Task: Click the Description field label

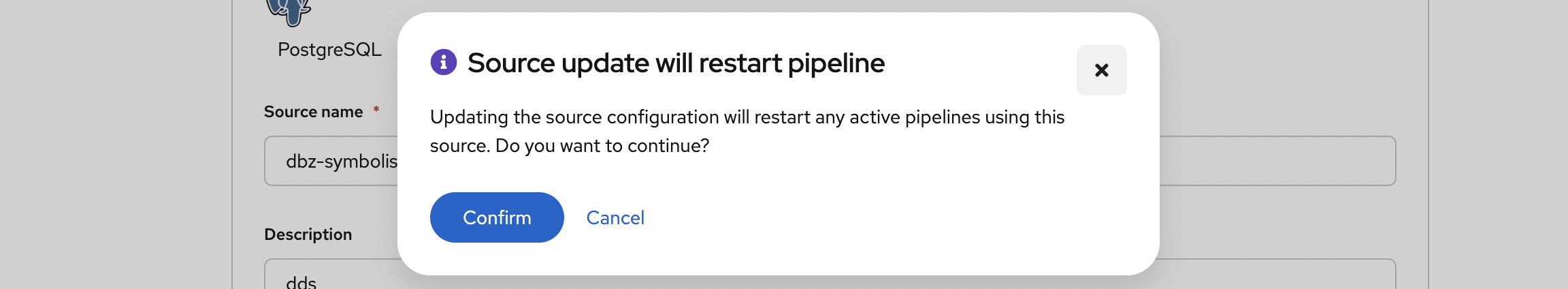Action: coord(308,234)
